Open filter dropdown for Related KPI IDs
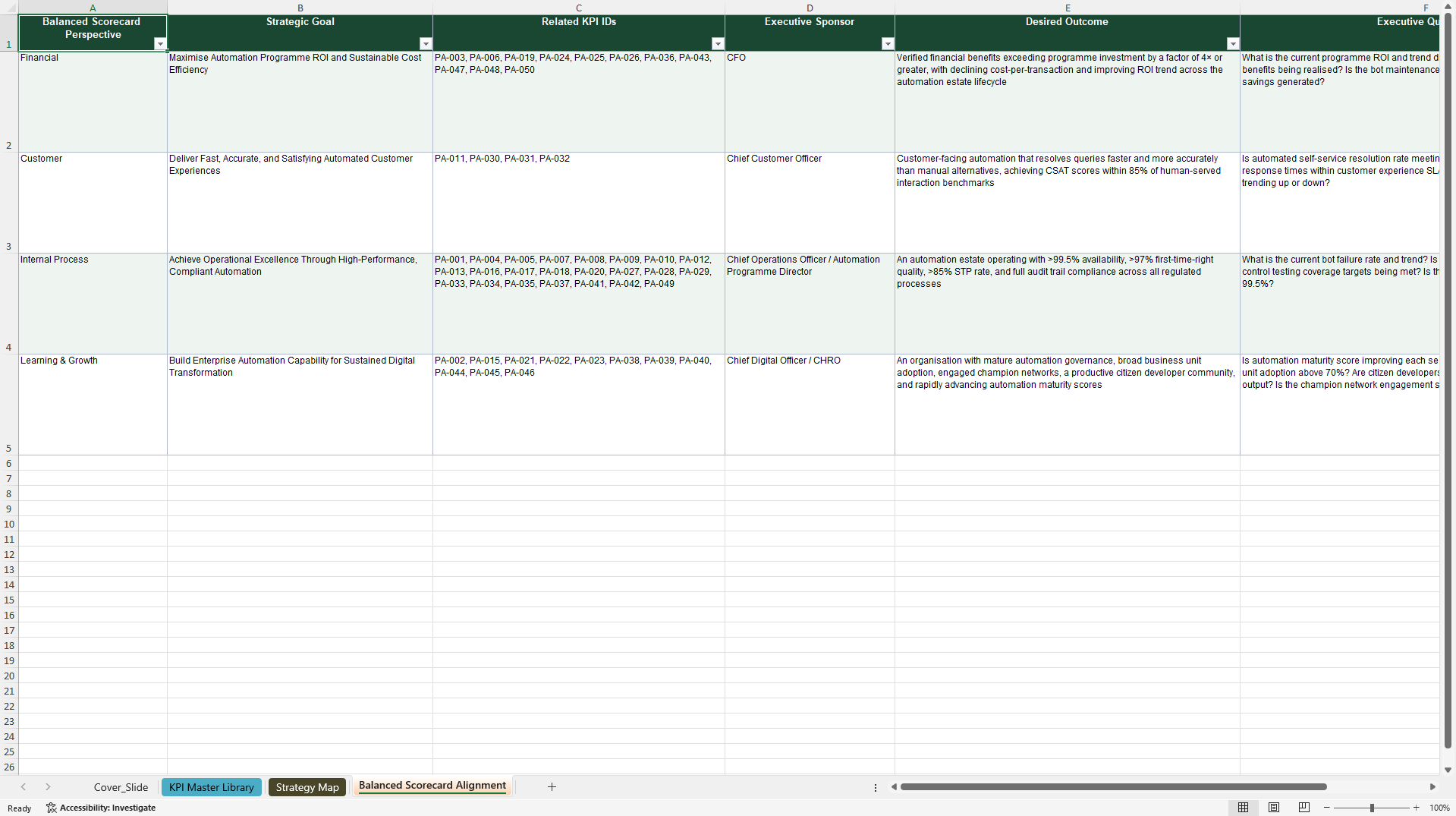Viewport: 1456px width, 816px height. tap(718, 44)
